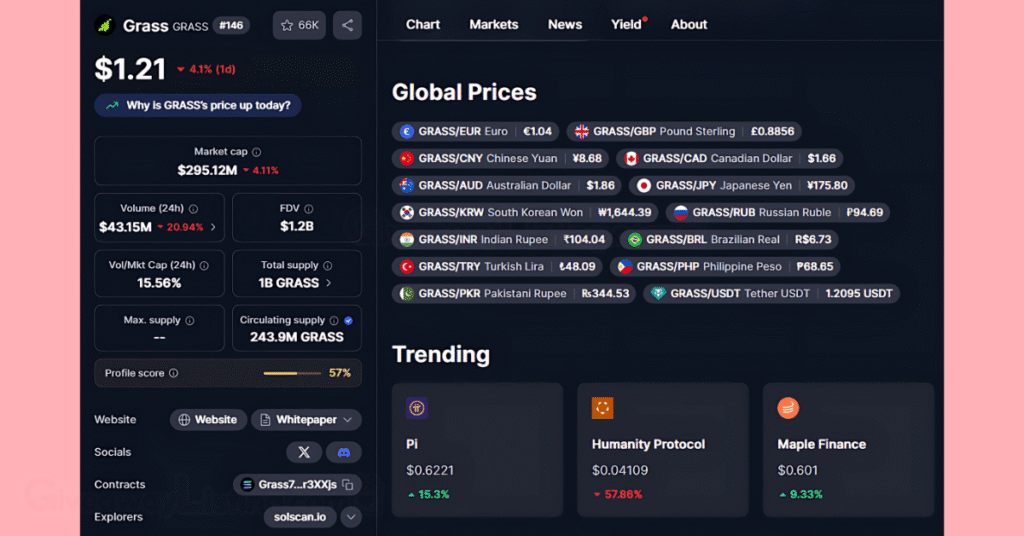
Task: Select the GRASS/RUB Russian Ruble chip
Action: (778, 213)
